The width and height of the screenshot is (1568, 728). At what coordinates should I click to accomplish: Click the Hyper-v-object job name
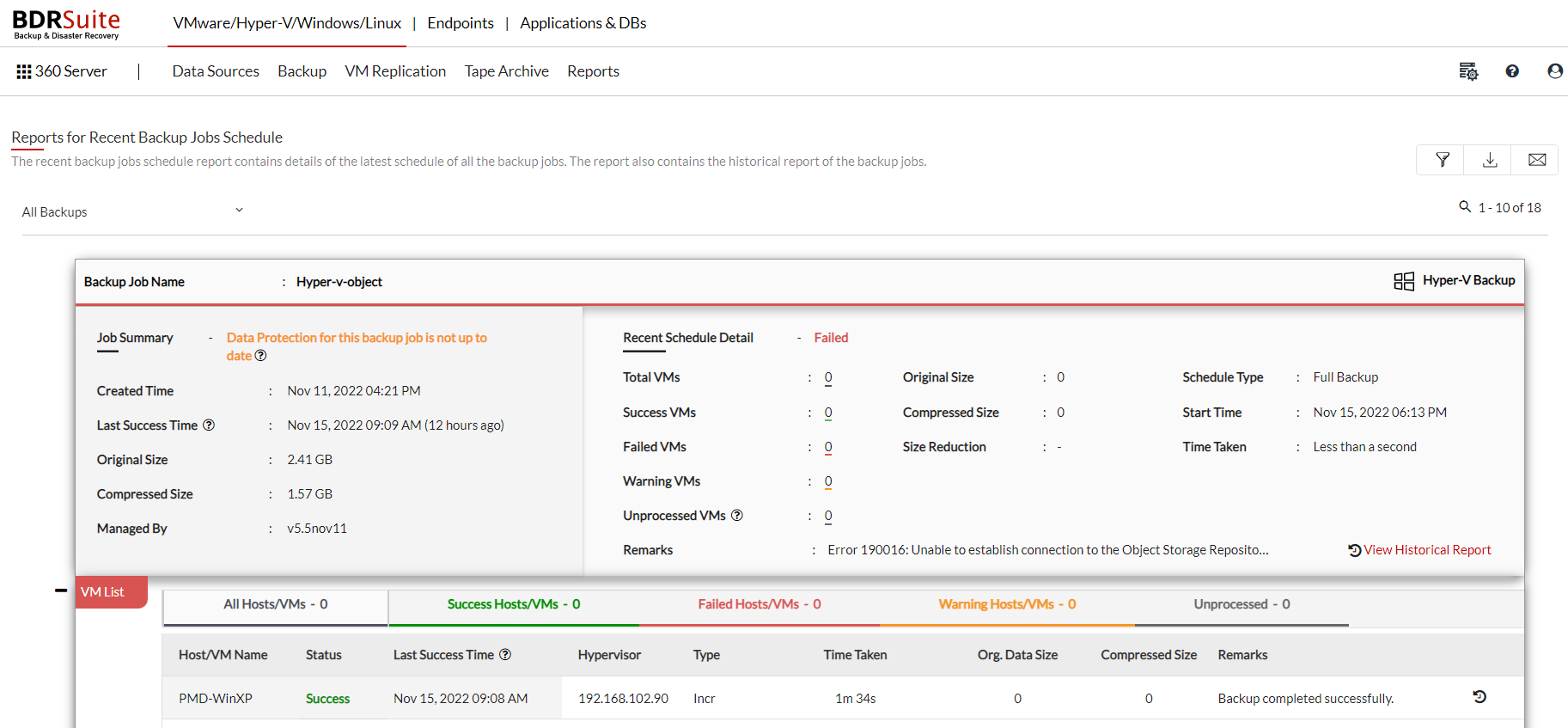pyautogui.click(x=339, y=282)
